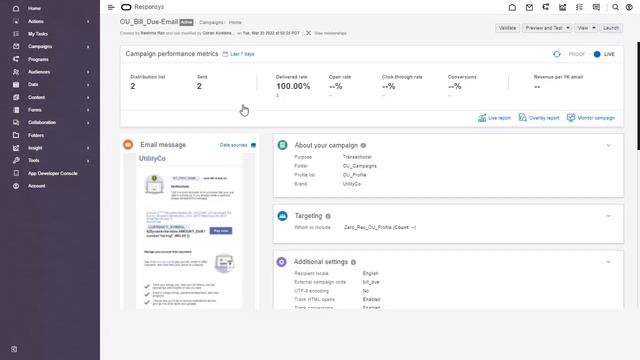Click the Delivered rate value 100.00%
640x360 pixels.
tap(293, 86)
